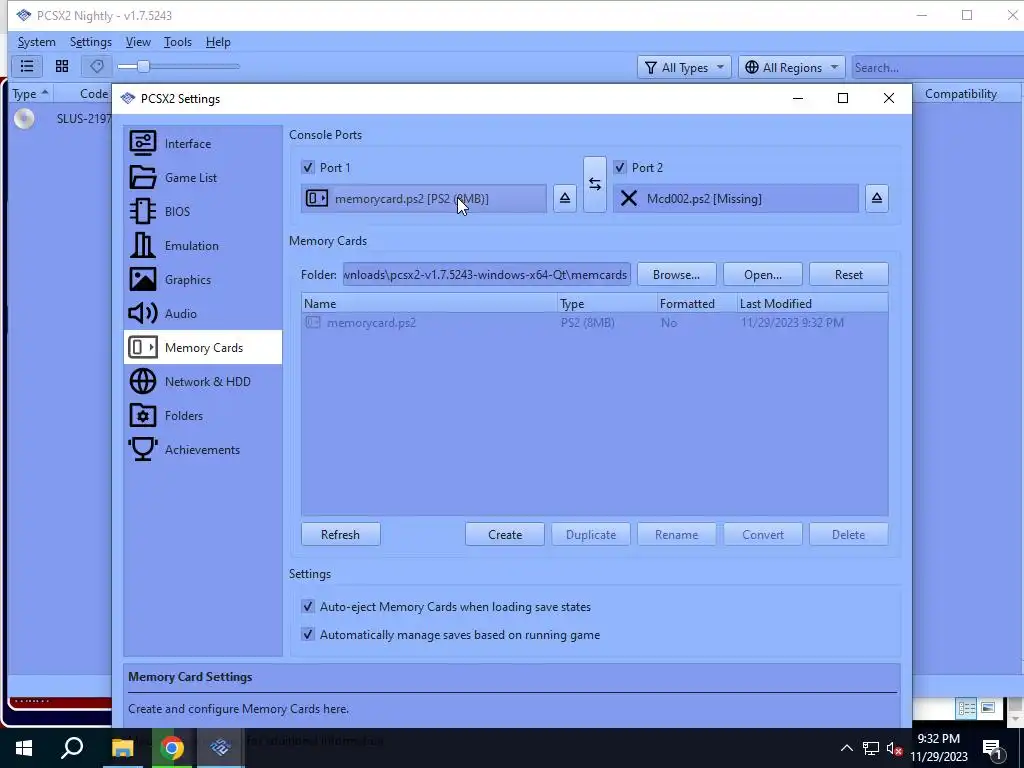Open the Achievements settings page
This screenshot has height=768, width=1024.
coord(202,449)
